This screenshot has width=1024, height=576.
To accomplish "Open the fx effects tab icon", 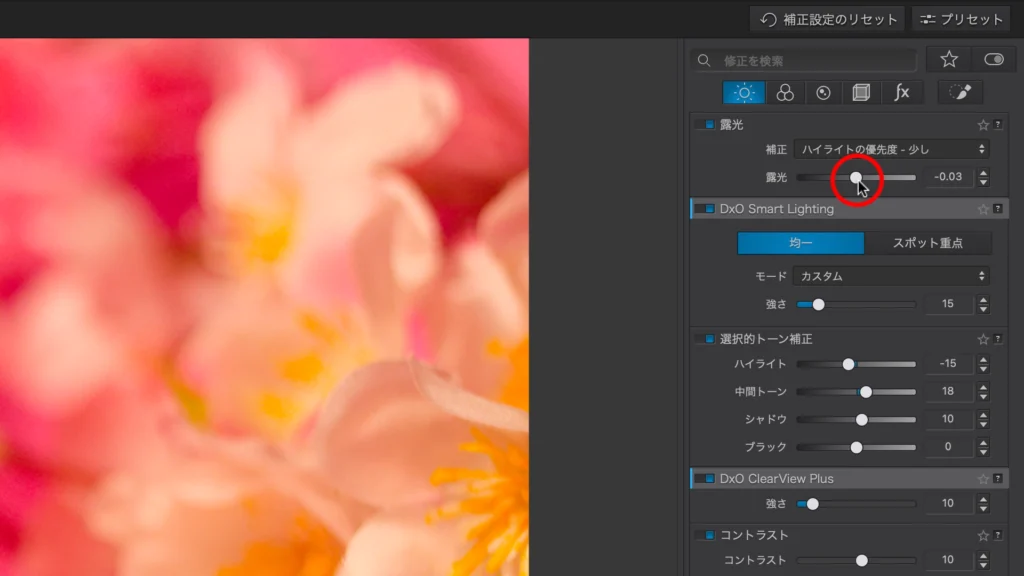I will (901, 93).
